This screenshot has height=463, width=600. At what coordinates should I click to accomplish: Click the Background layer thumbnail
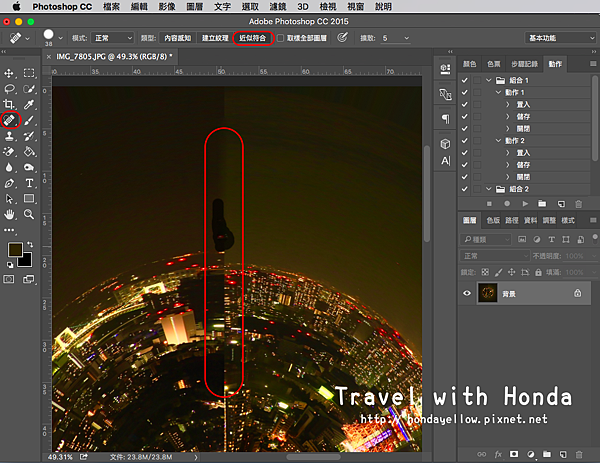coord(488,293)
